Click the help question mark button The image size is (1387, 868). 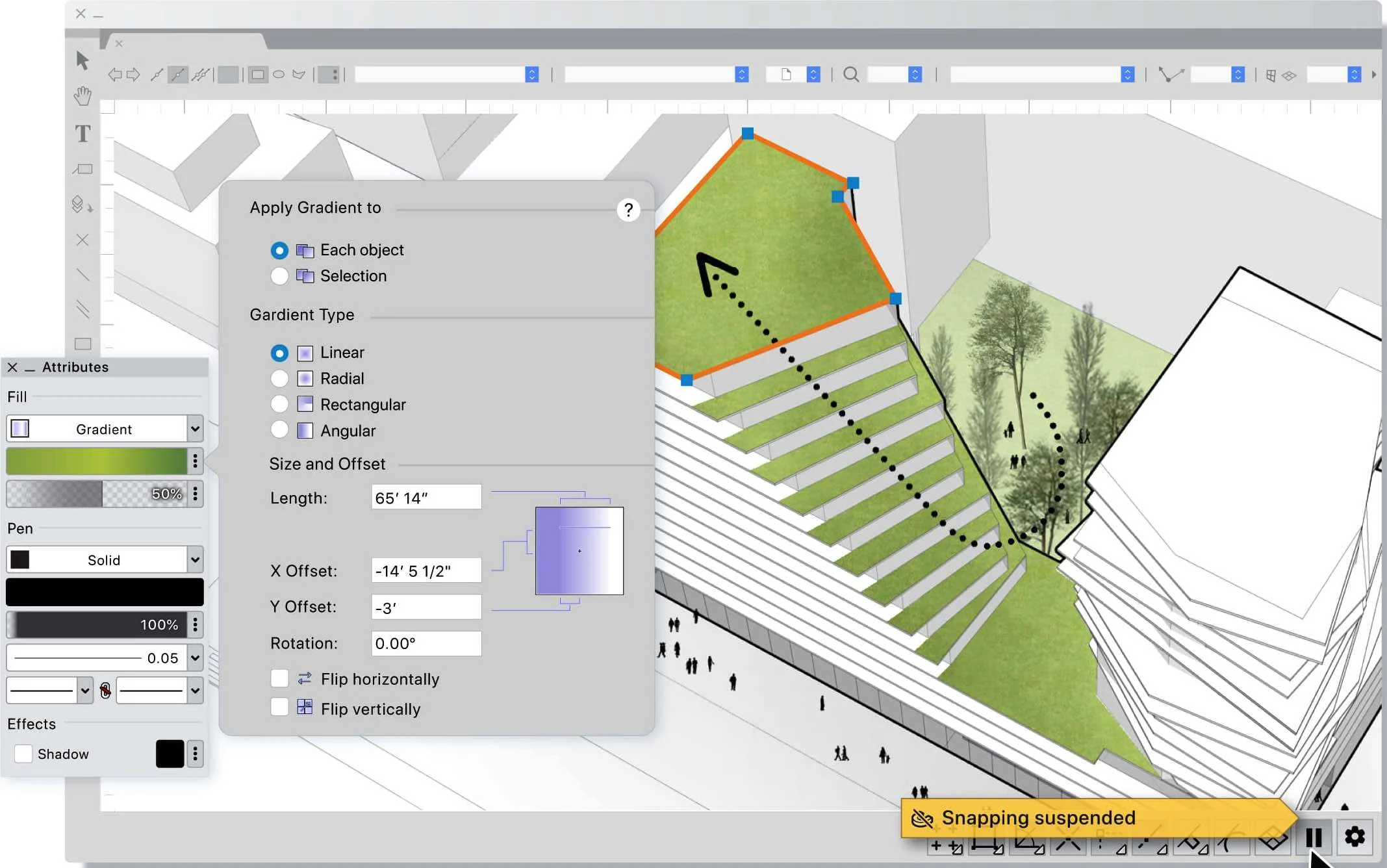[628, 209]
